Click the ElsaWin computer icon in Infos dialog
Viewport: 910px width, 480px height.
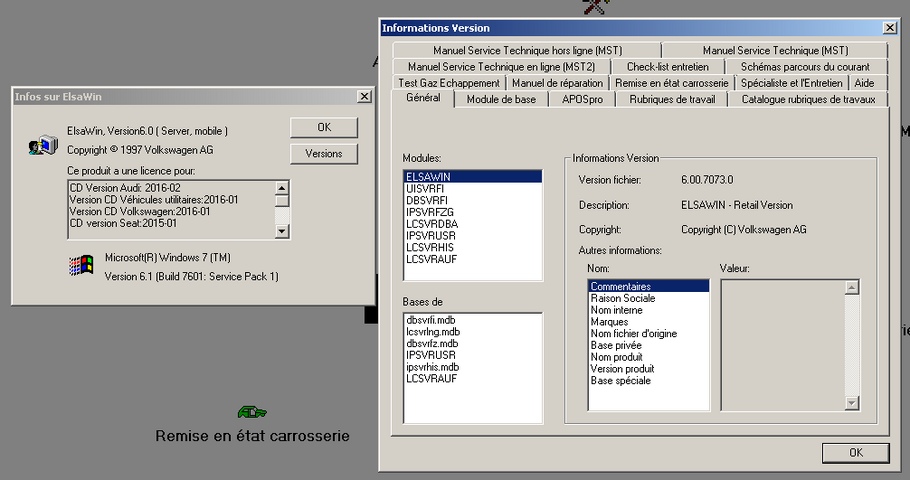[x=44, y=145]
